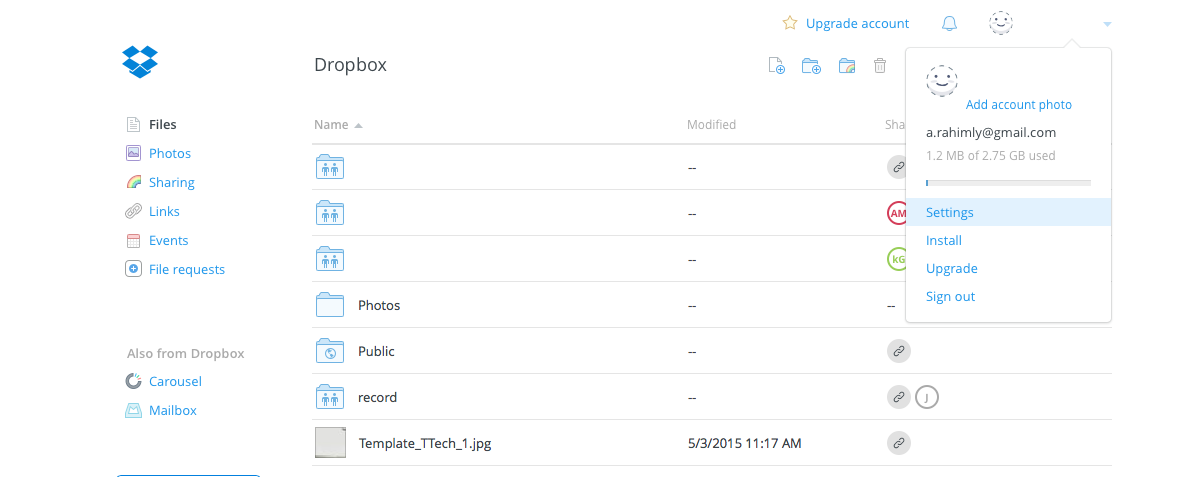Image resolution: width=1184 pixels, height=477 pixels.
Task: Sort by the Modified column header
Action: point(711,125)
